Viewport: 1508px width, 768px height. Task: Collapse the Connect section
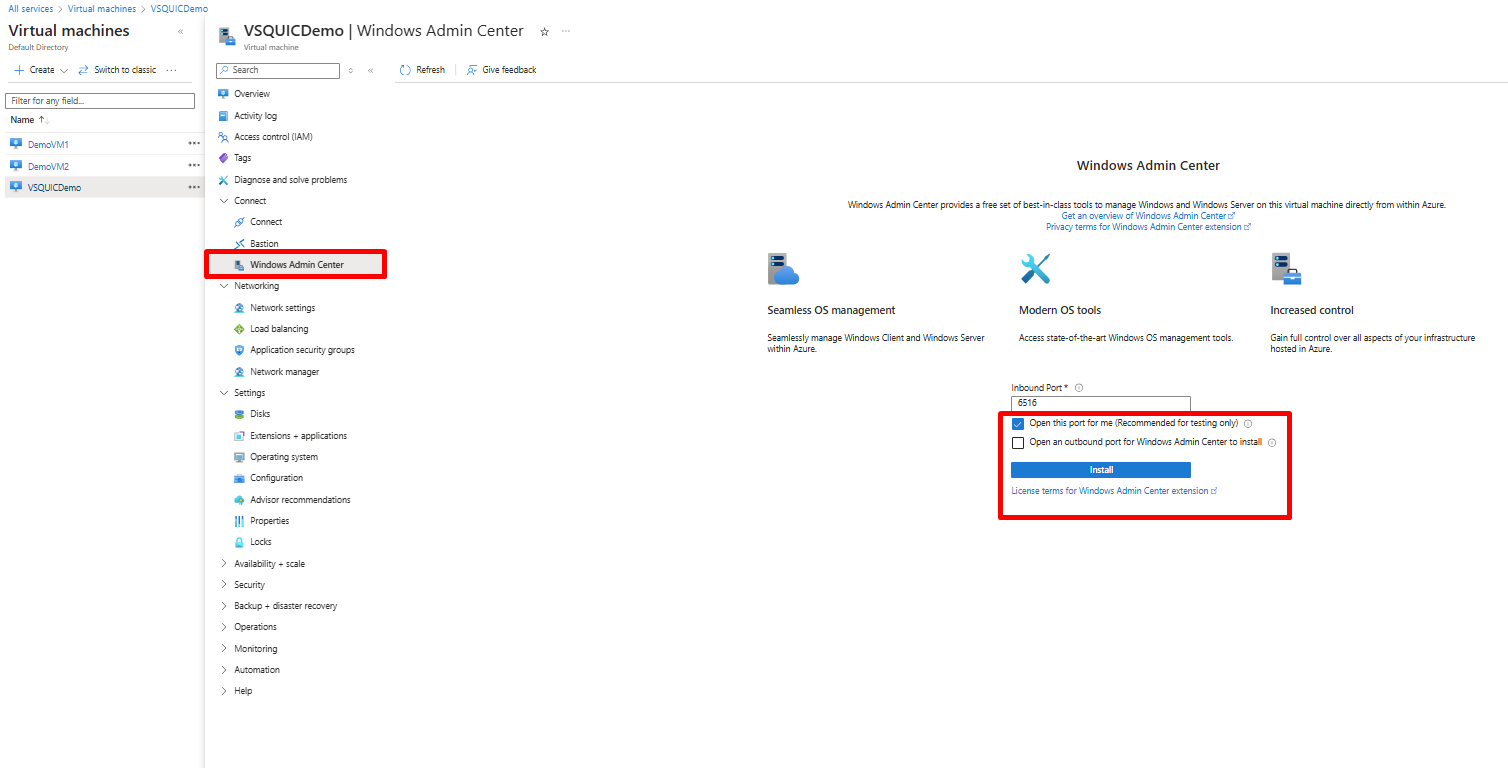click(x=223, y=201)
